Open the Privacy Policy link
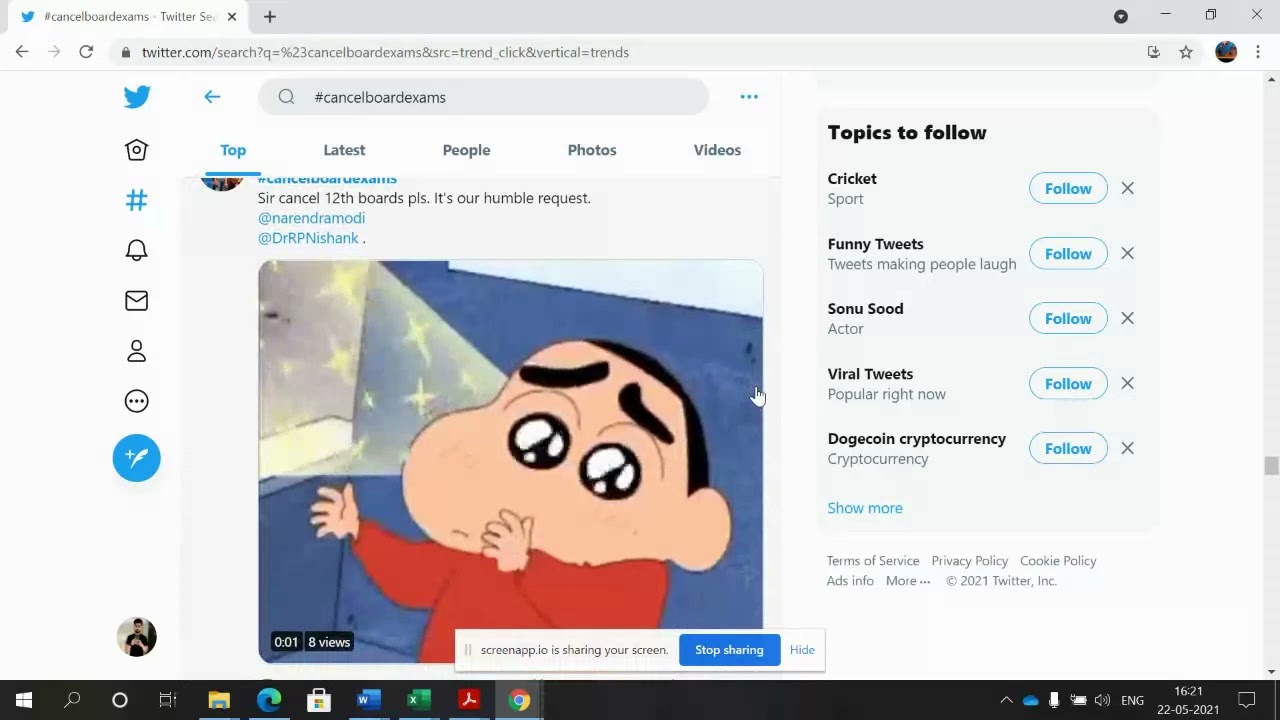This screenshot has width=1280, height=720. pos(970,561)
